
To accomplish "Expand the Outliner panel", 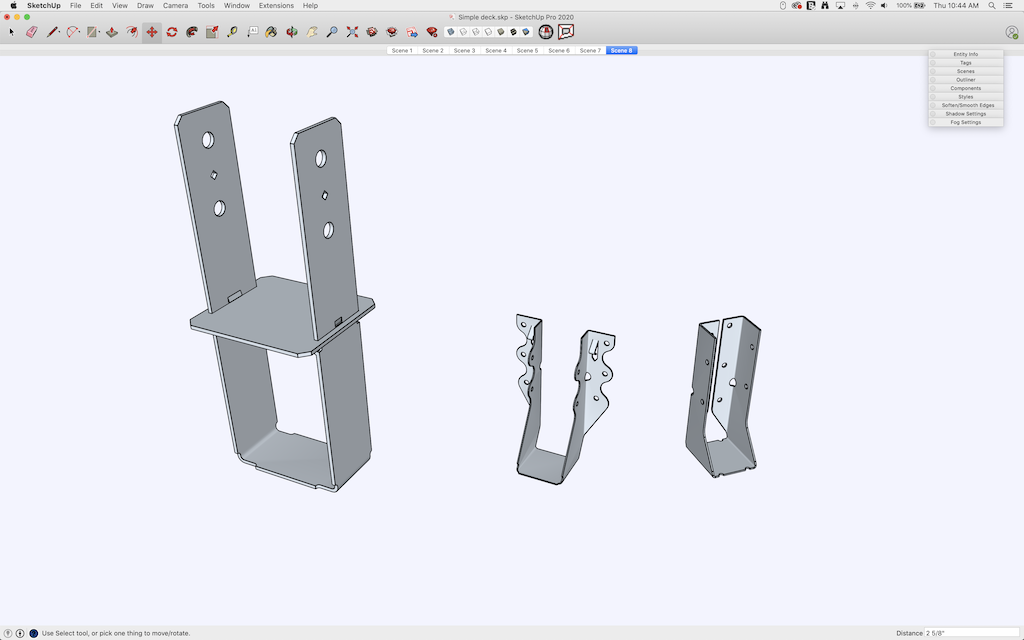I will point(965,80).
